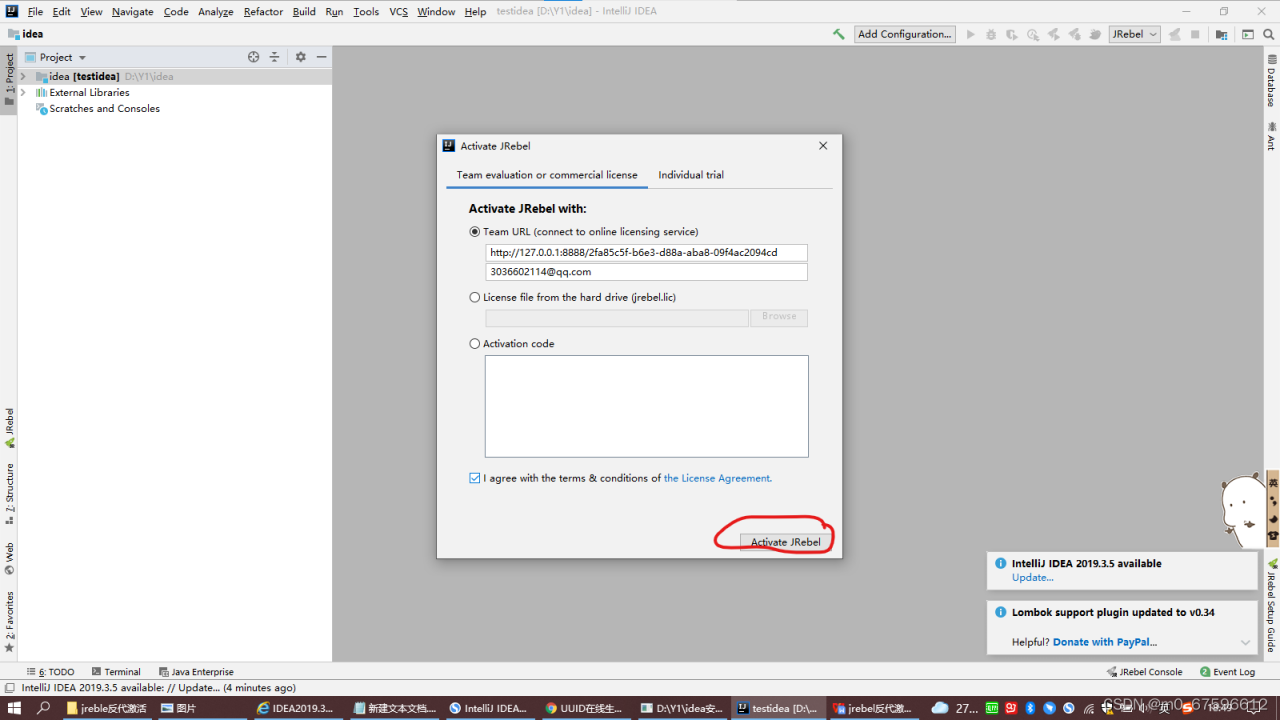Open the Windows Start menu
Viewport: 1280px width, 720px height.
point(13,708)
